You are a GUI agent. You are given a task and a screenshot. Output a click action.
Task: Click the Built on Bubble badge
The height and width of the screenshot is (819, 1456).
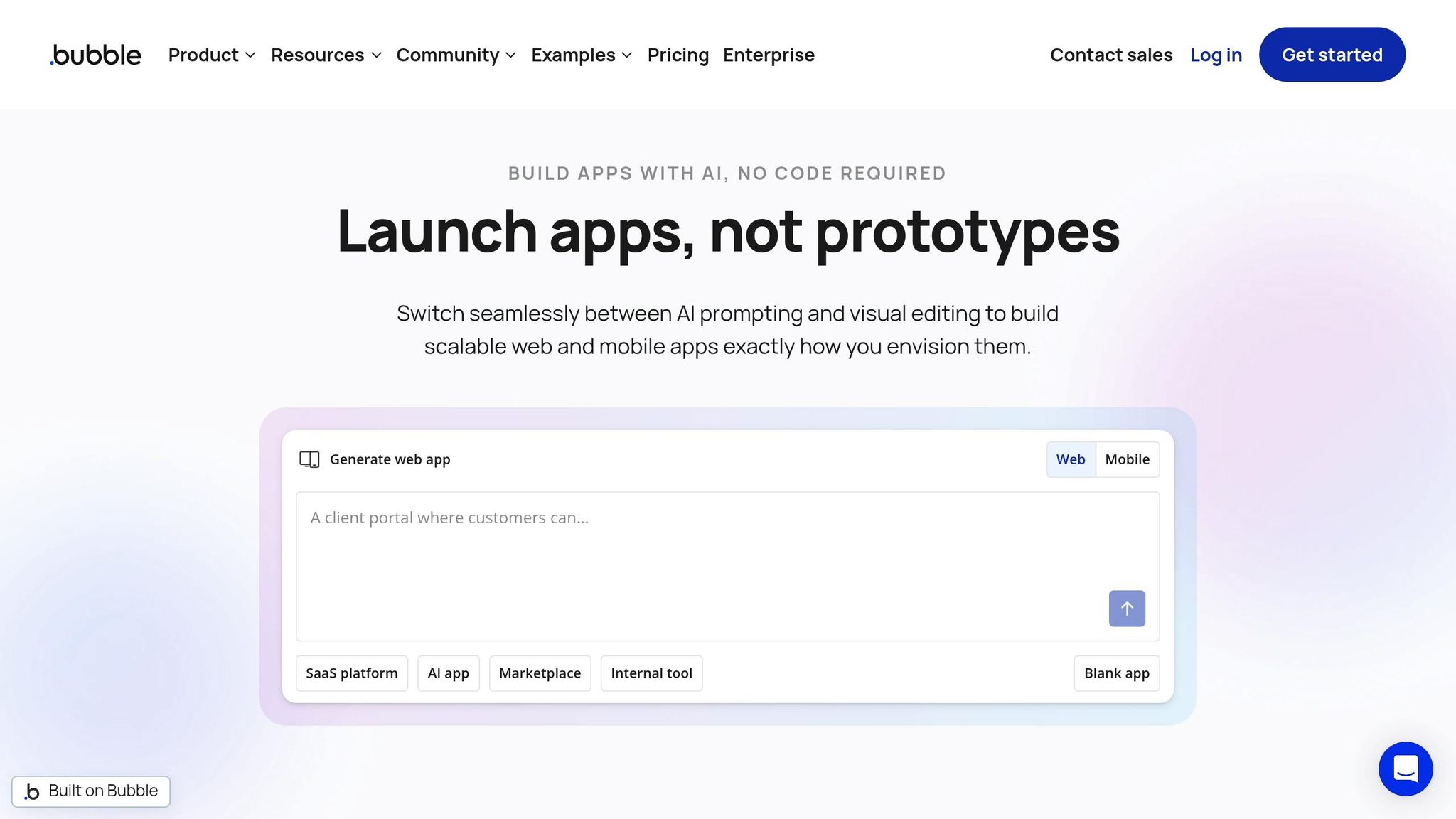click(91, 791)
